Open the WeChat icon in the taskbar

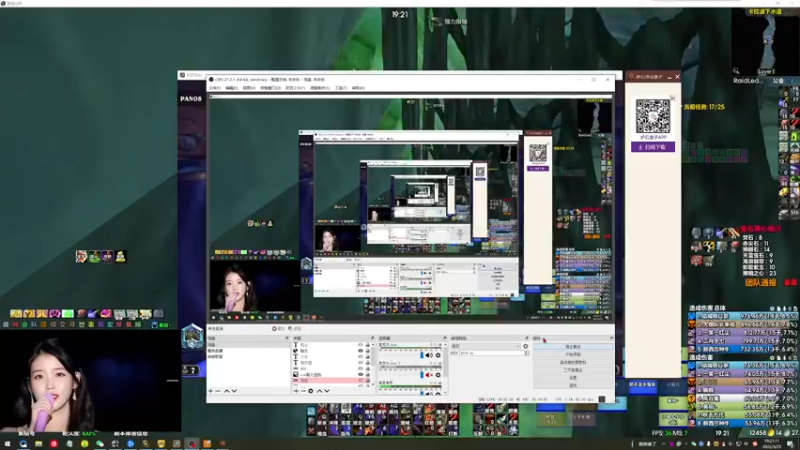(99, 444)
